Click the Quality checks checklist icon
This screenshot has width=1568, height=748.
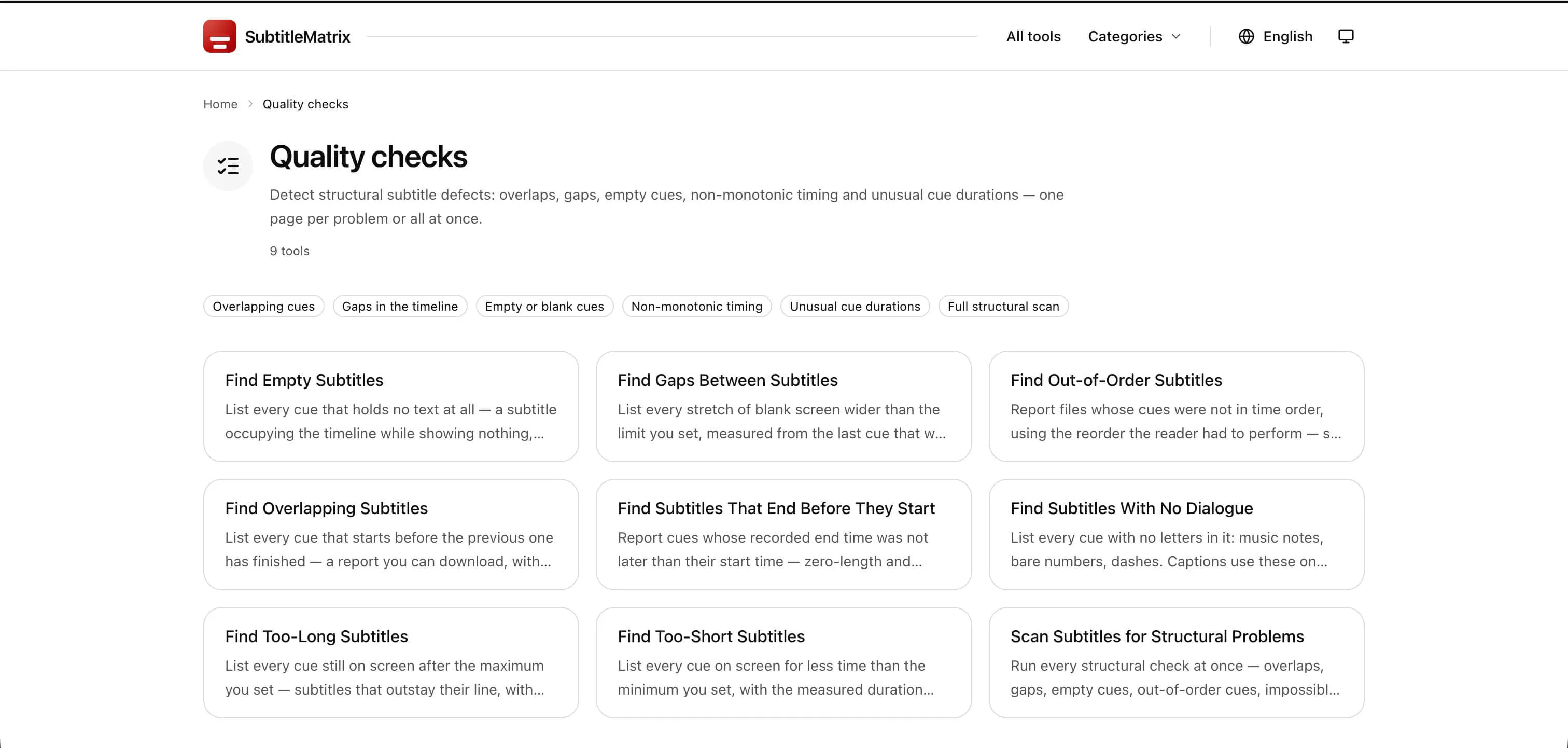coord(228,165)
